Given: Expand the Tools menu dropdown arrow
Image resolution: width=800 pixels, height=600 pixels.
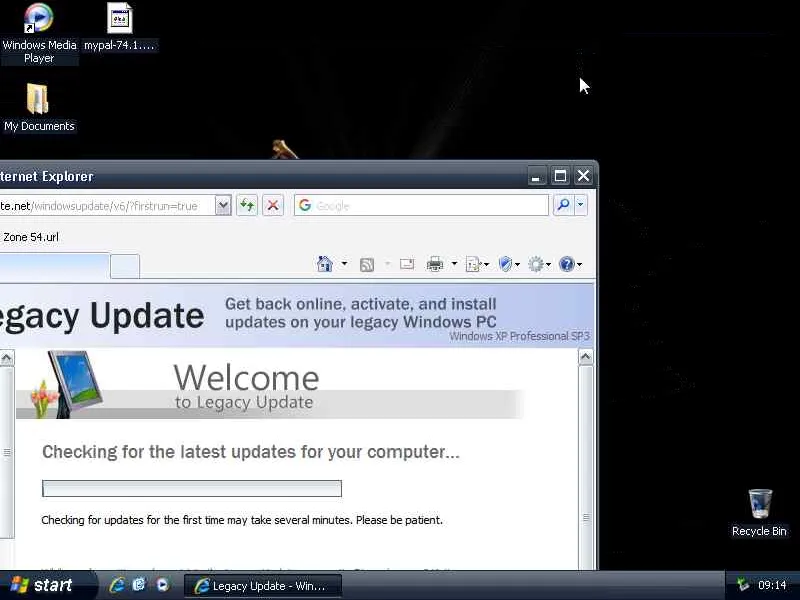Looking at the screenshot, I should [548, 264].
